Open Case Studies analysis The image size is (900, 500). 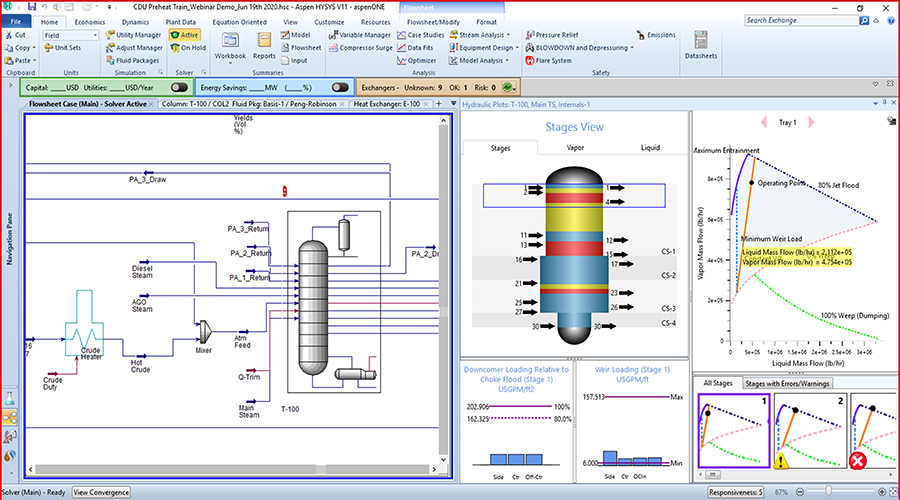pos(421,35)
